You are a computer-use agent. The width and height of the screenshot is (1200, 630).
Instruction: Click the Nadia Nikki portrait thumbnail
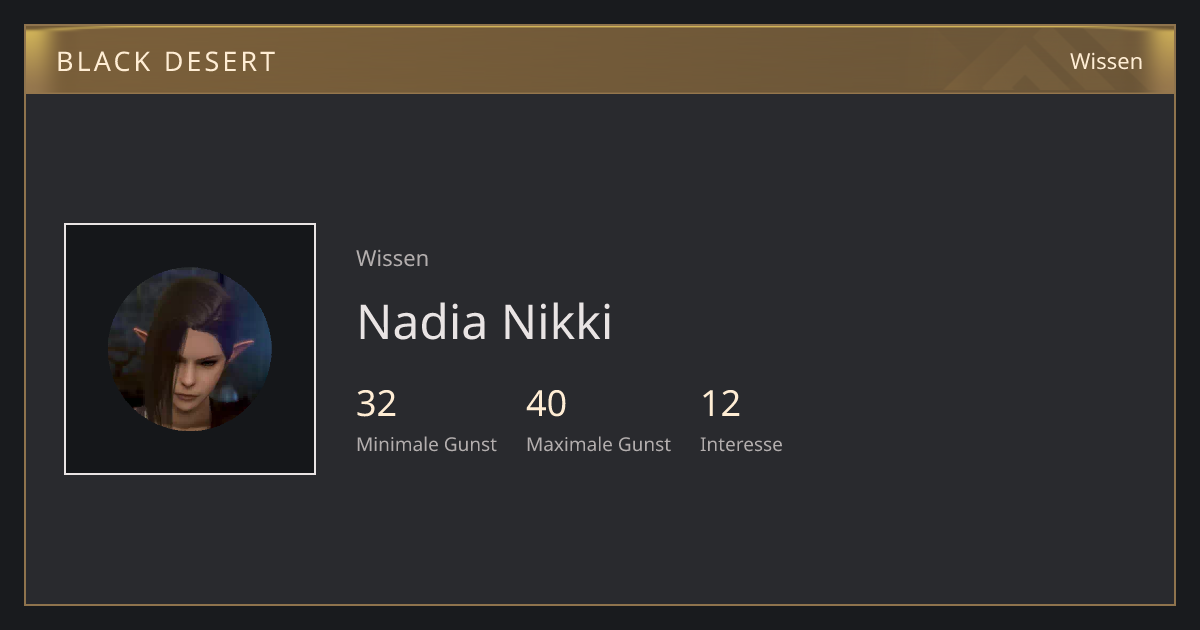[x=190, y=349]
